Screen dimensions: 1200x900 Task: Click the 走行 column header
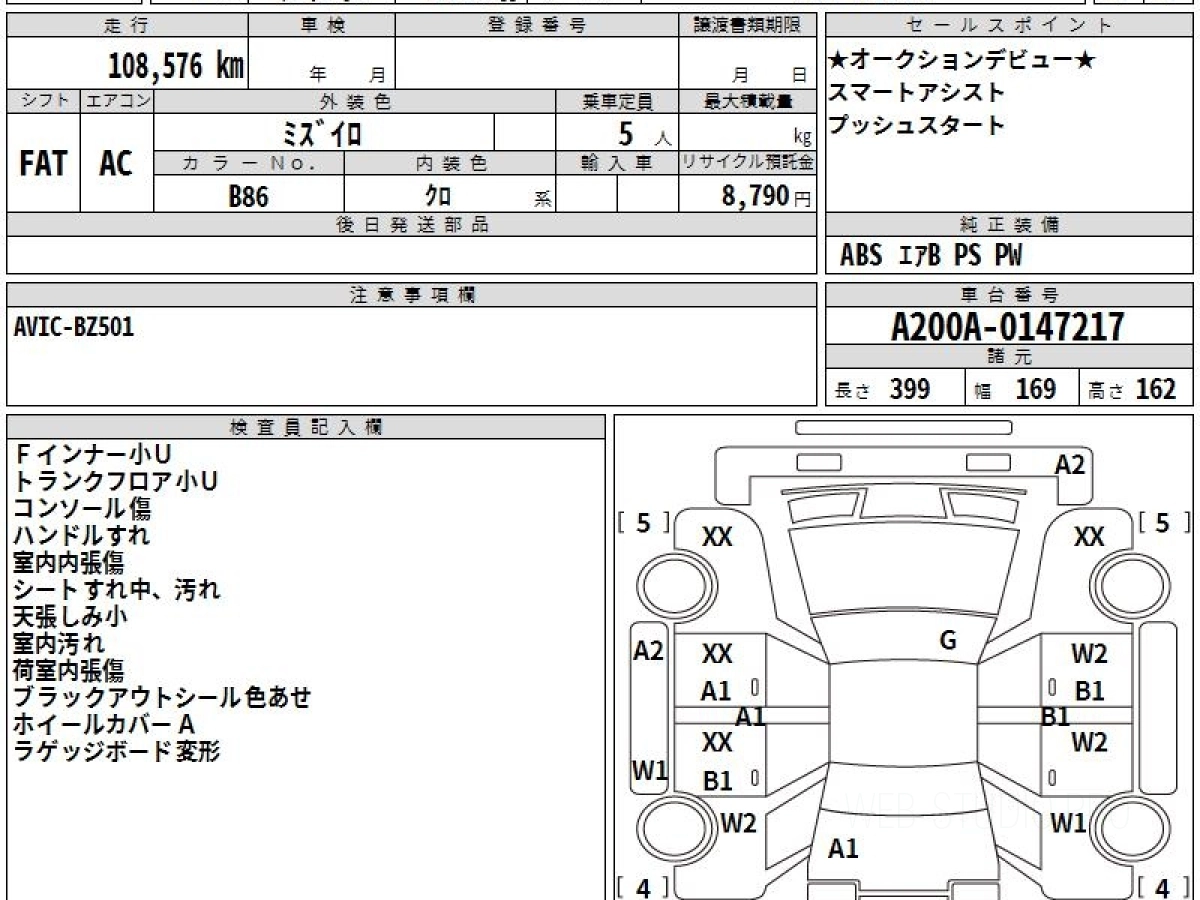click(126, 27)
